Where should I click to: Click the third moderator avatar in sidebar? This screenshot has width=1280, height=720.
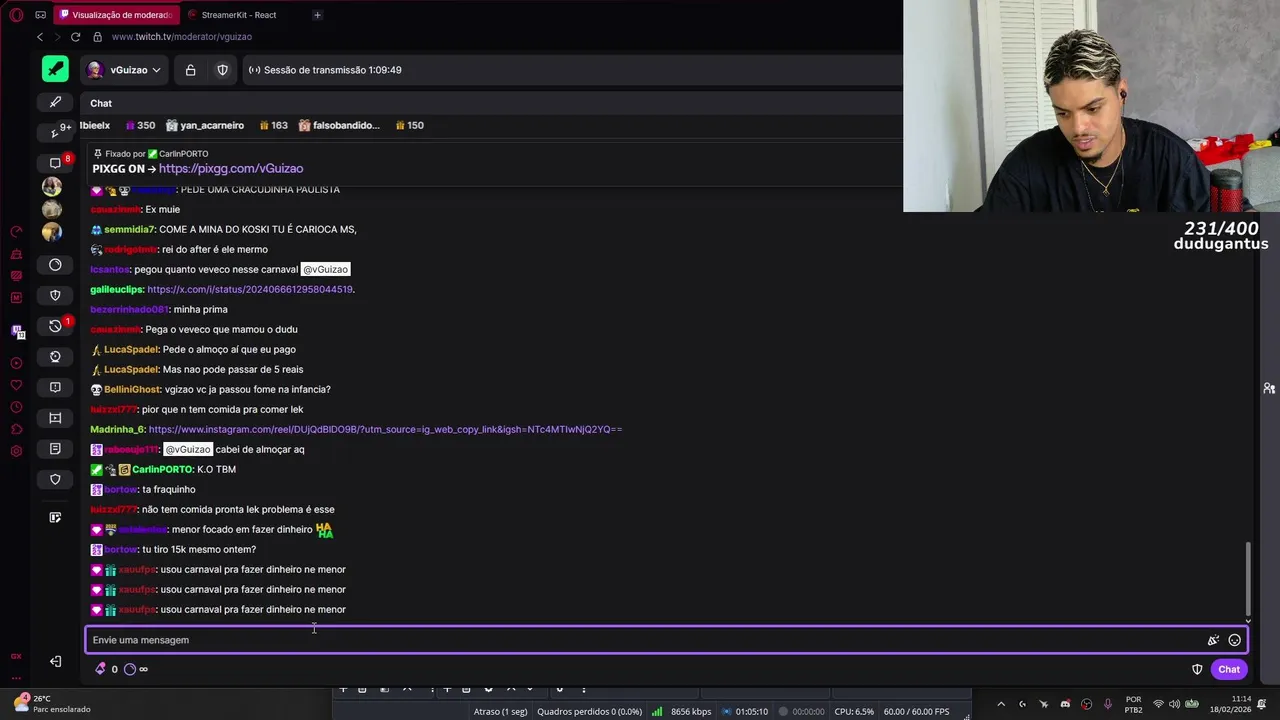coord(52,231)
